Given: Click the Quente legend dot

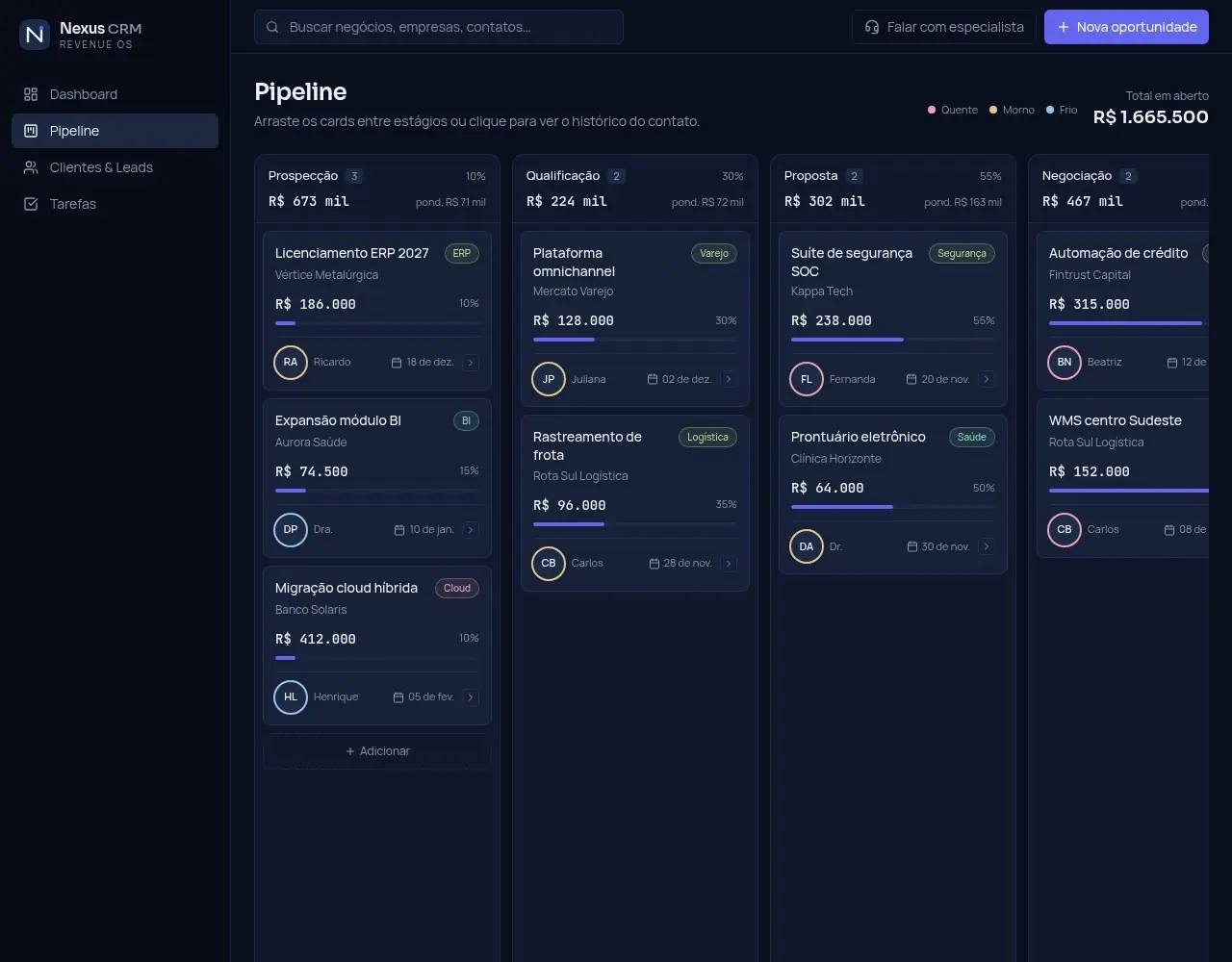Looking at the screenshot, I should [x=932, y=110].
